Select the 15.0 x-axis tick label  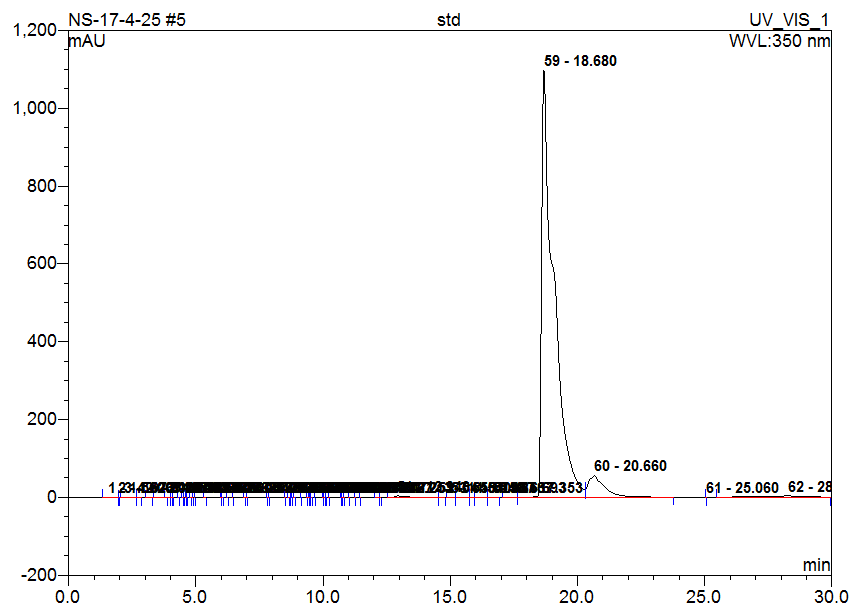click(x=450, y=596)
